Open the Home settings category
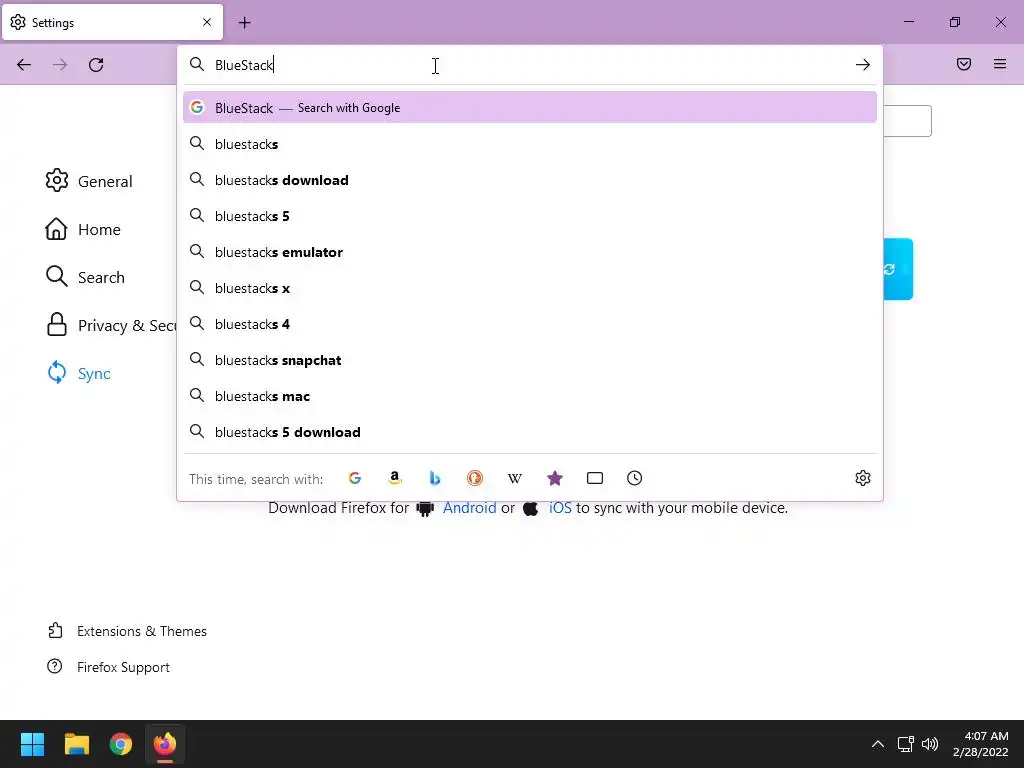Viewport: 1024px width, 768px height. (83, 229)
